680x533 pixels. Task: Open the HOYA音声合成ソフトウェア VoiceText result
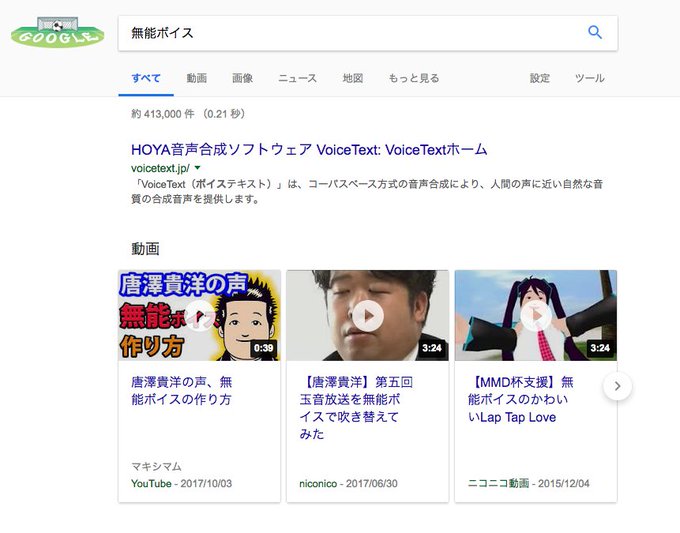[309, 150]
